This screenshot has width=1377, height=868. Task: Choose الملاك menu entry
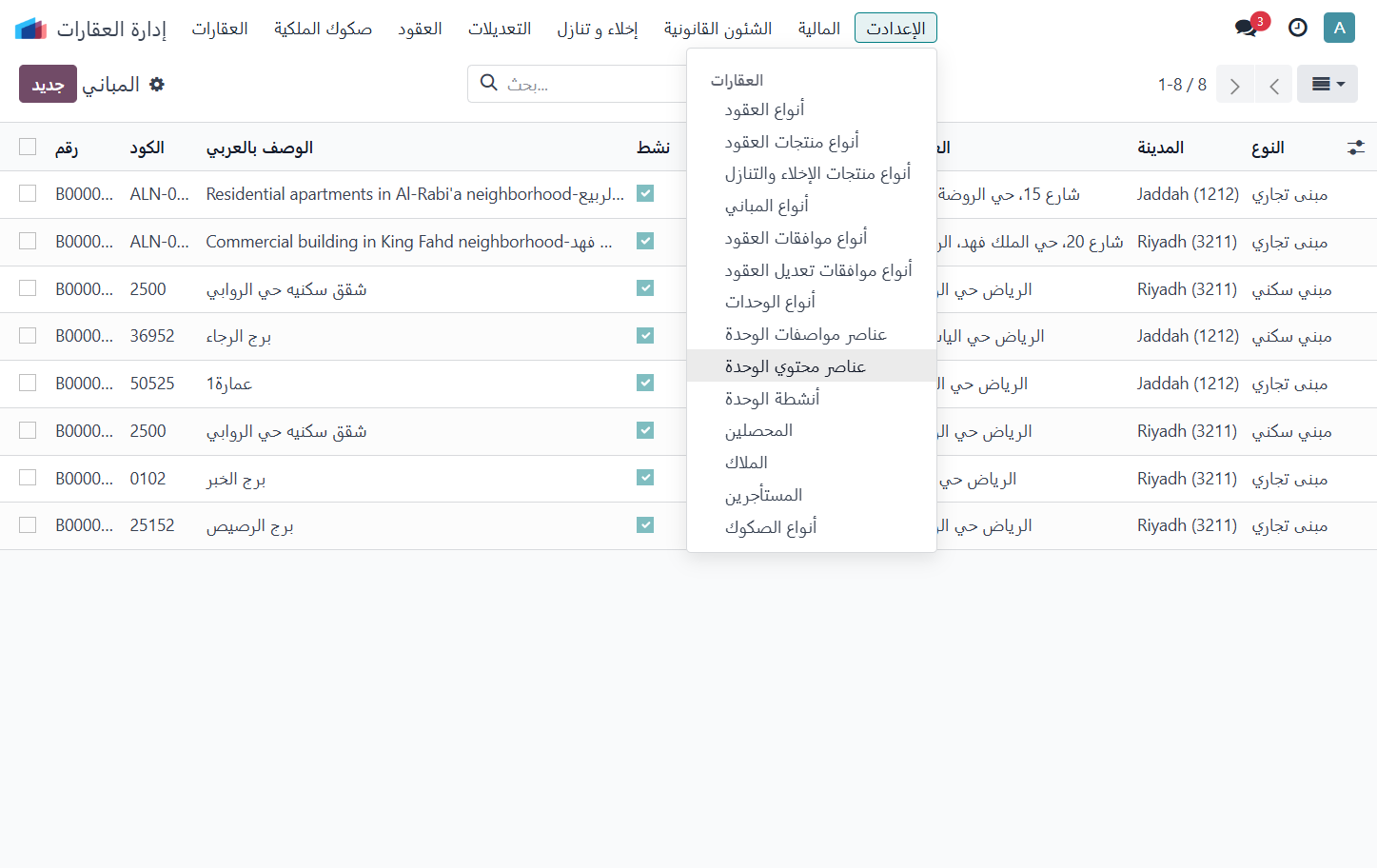(x=812, y=464)
